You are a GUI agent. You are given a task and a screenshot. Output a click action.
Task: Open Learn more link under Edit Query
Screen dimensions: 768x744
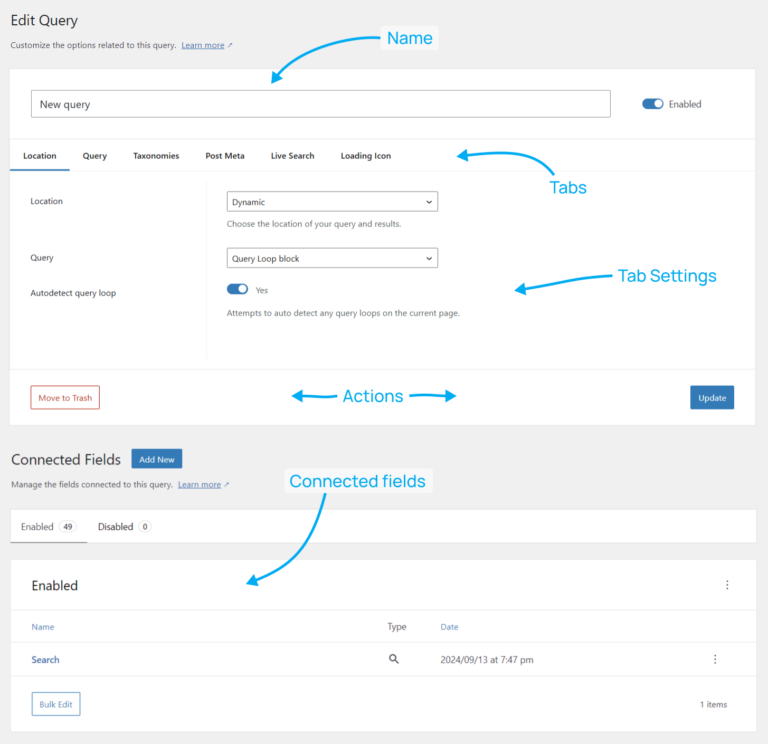tap(203, 45)
